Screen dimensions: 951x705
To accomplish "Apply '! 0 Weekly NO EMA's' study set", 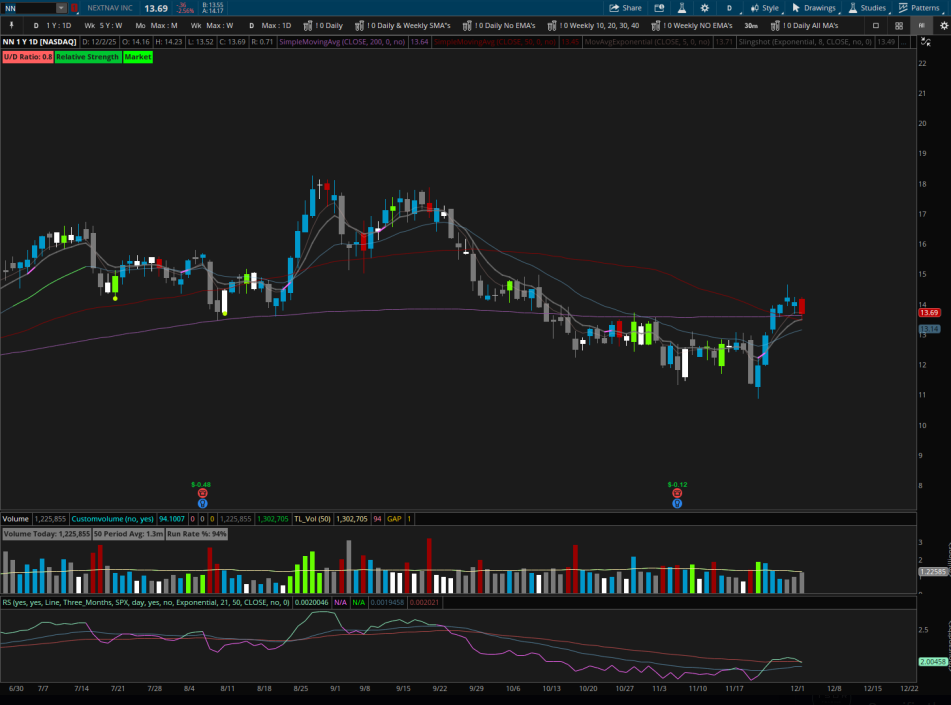I will coord(692,25).
